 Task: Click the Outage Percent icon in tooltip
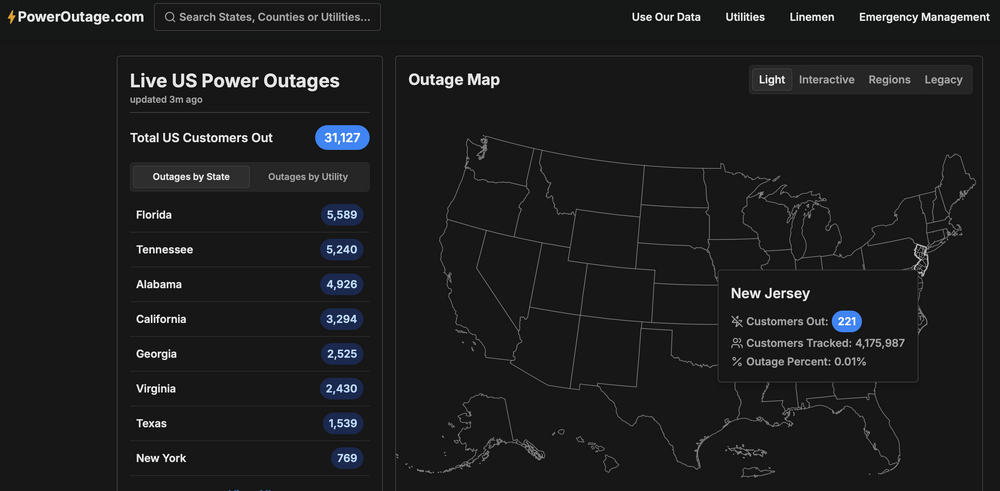click(x=737, y=362)
